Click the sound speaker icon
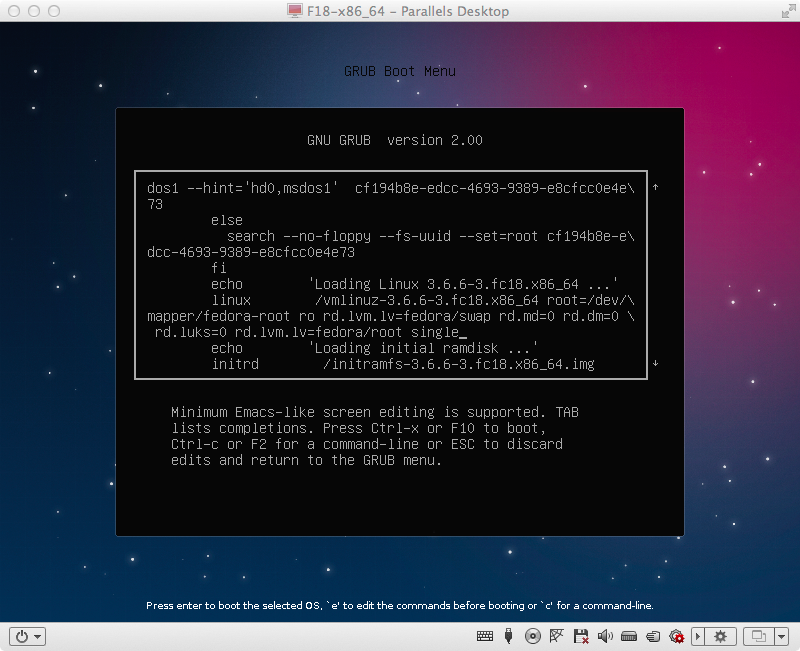This screenshot has width=800, height=651. click(605, 636)
